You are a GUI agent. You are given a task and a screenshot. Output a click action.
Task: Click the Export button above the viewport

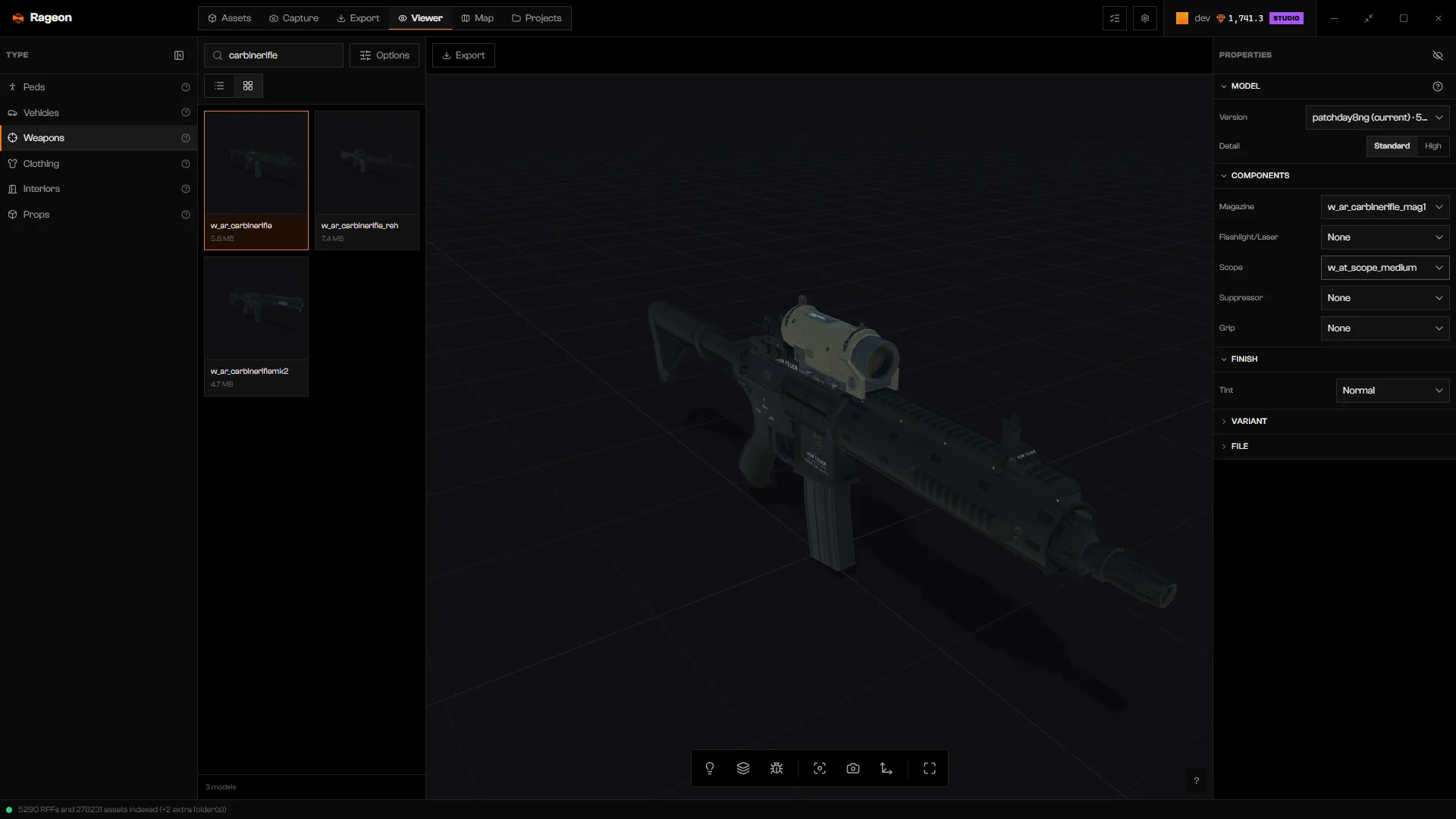pos(463,55)
